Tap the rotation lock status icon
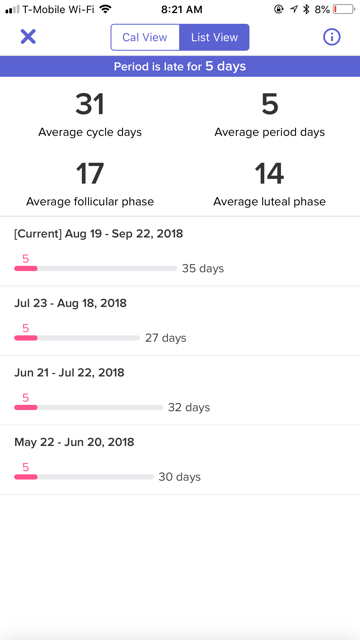Image resolution: width=360 pixels, height=640 pixels. [x=278, y=9]
